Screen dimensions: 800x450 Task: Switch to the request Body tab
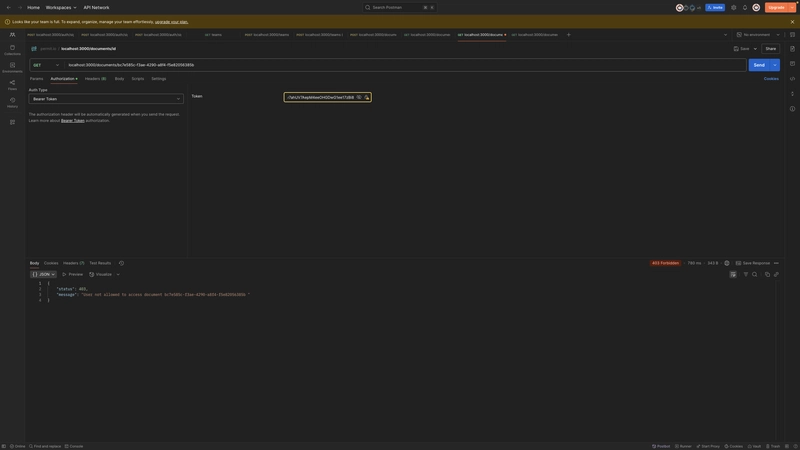point(119,79)
